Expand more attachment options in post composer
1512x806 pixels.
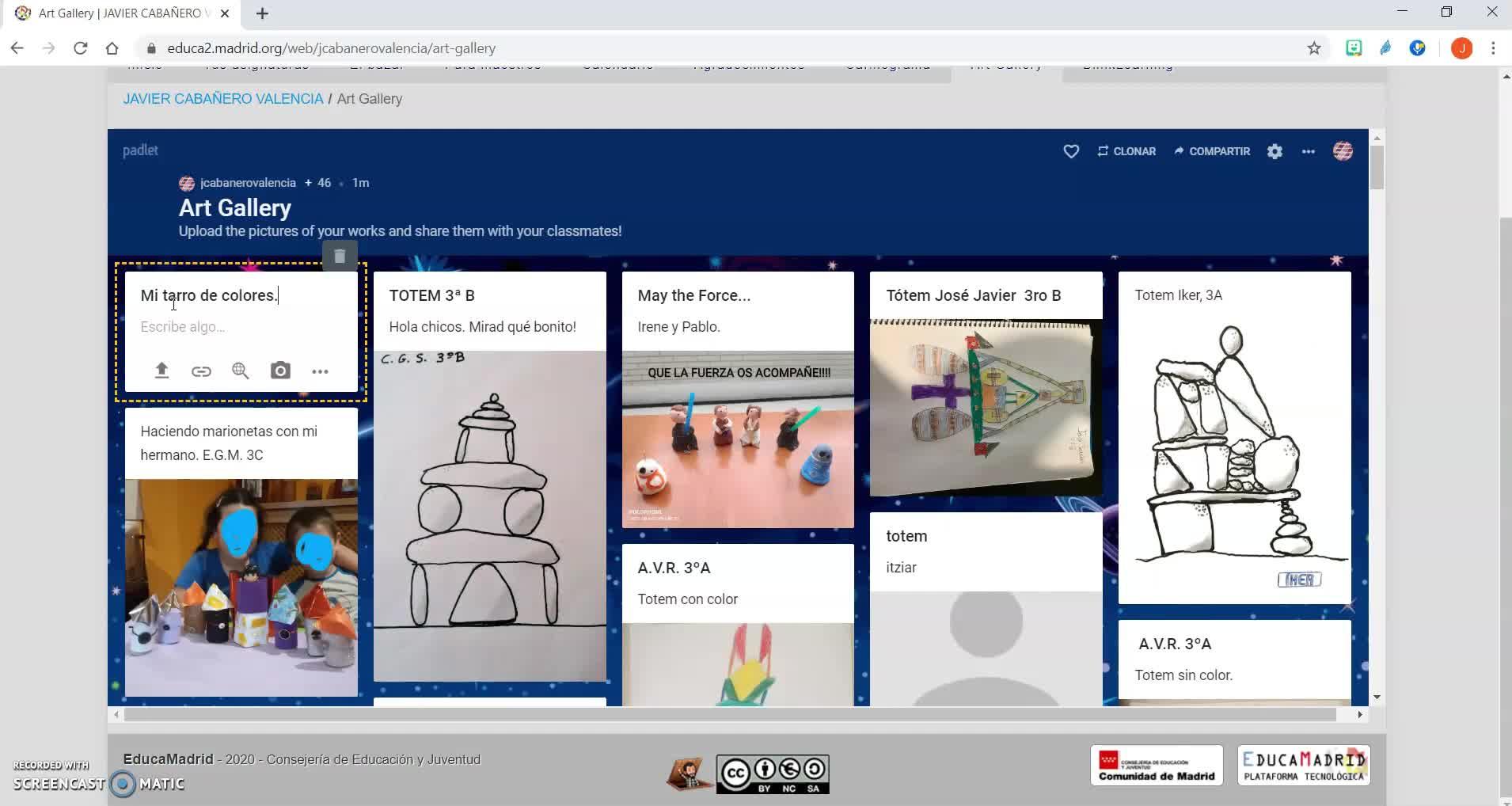coord(320,371)
